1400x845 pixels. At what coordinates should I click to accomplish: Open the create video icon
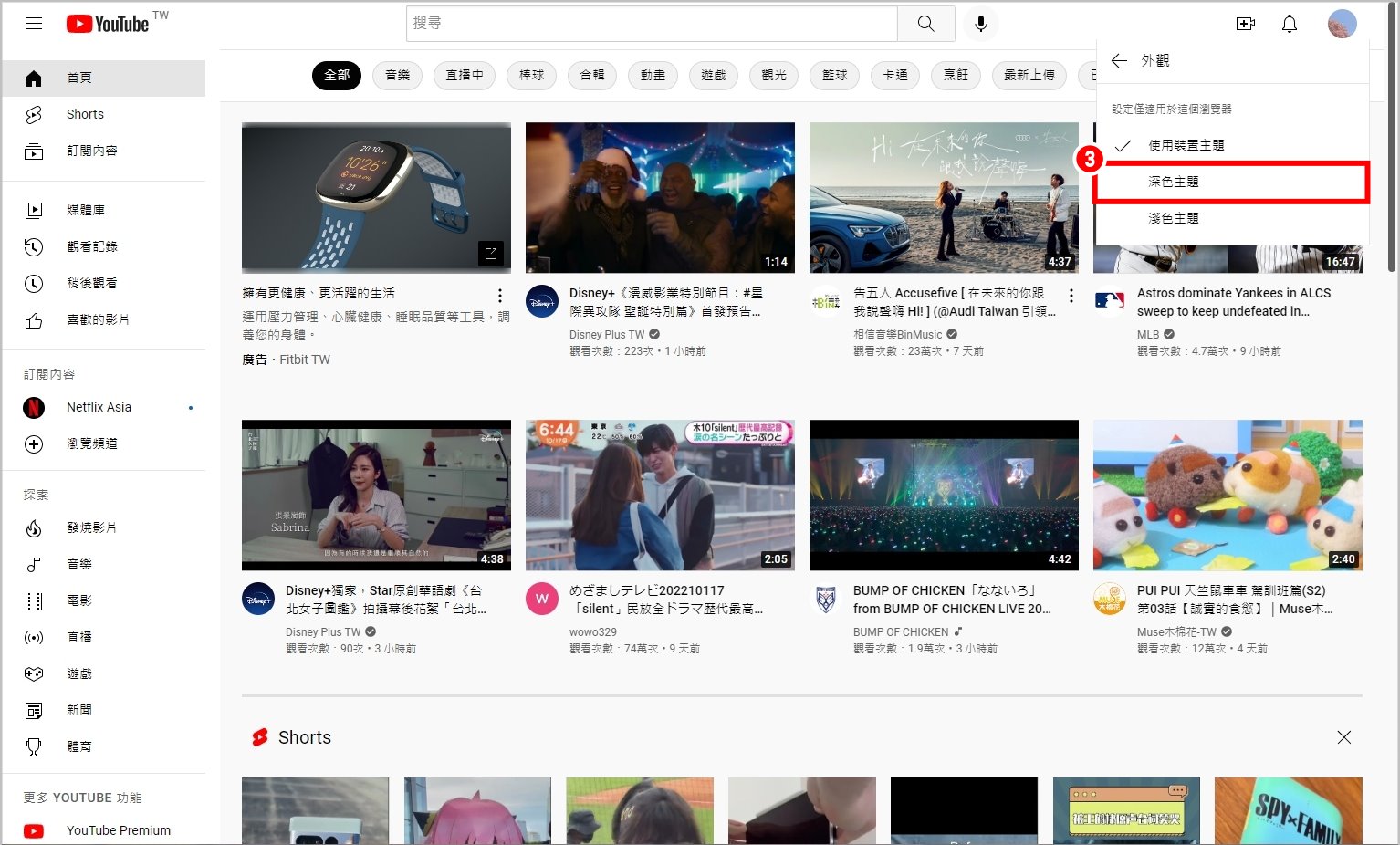click(1246, 24)
